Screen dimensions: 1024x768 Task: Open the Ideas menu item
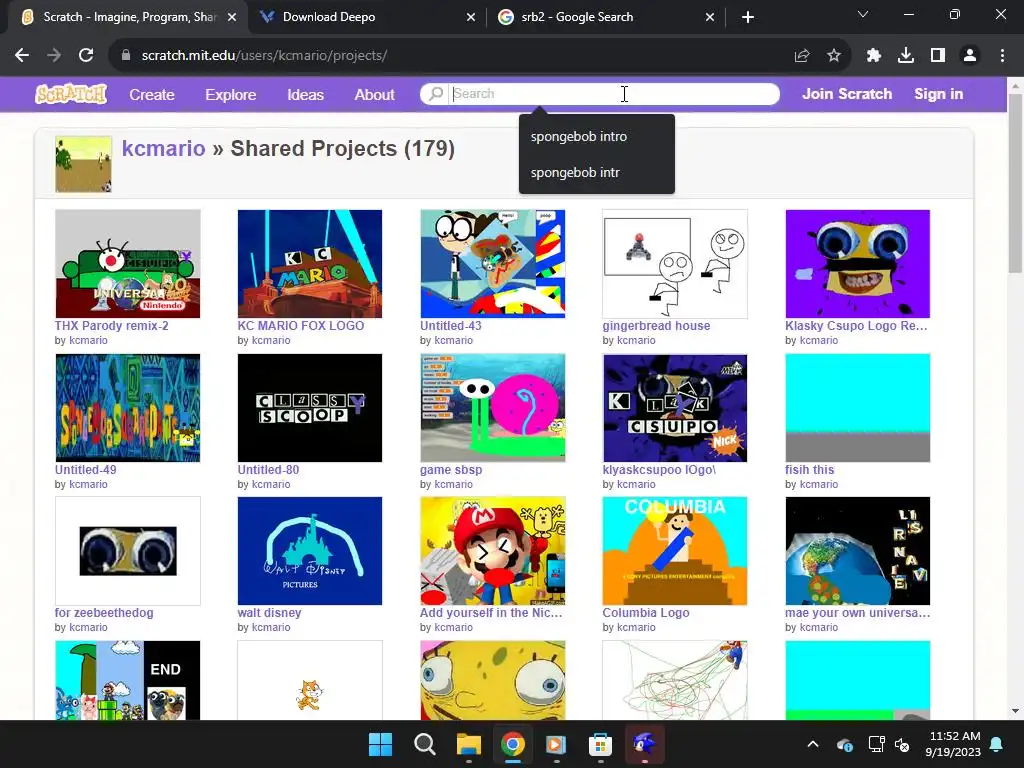click(x=306, y=95)
